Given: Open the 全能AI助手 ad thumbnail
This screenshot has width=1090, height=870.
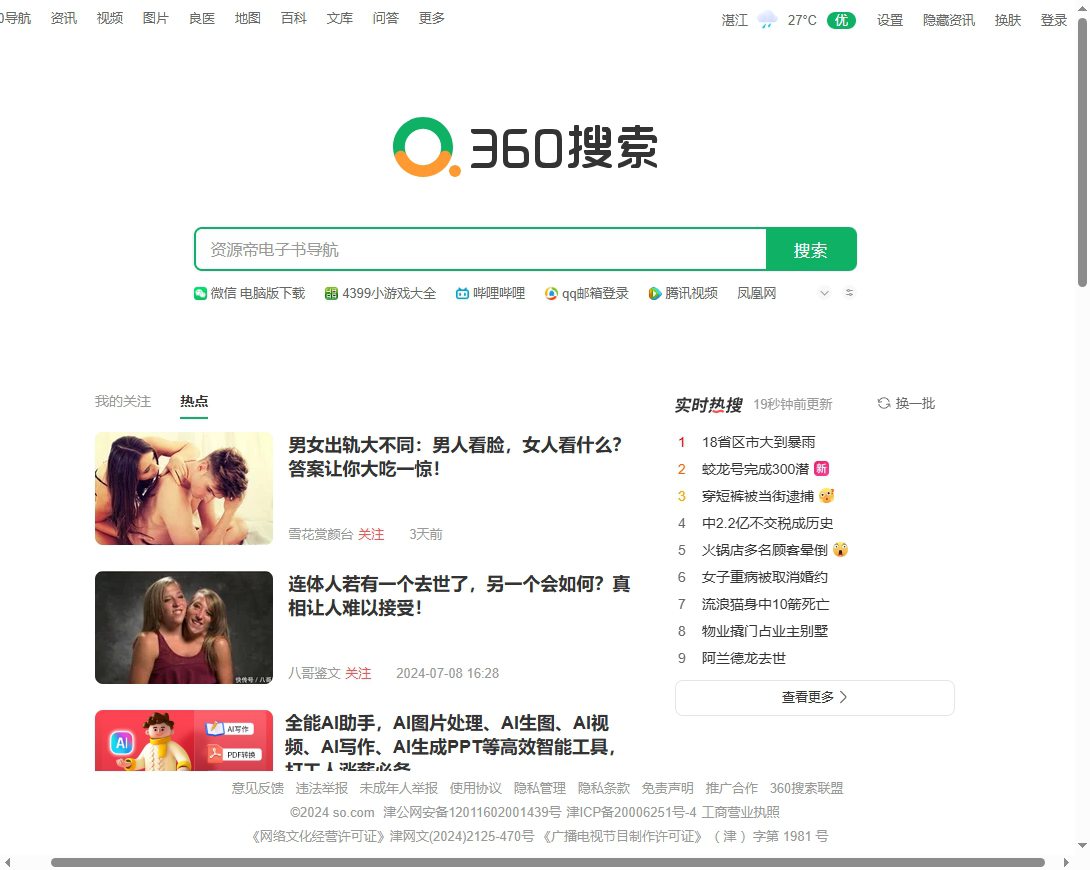Looking at the screenshot, I should (x=184, y=740).
